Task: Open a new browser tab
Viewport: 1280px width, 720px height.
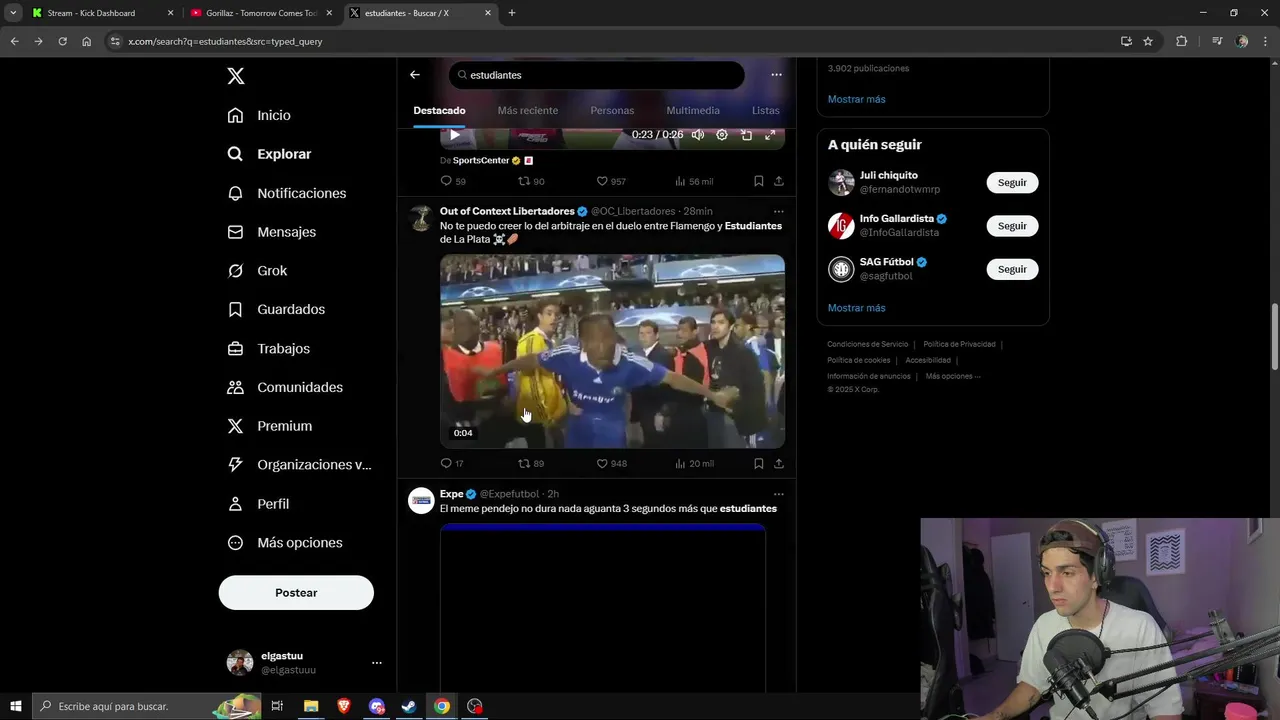Action: 512,13
